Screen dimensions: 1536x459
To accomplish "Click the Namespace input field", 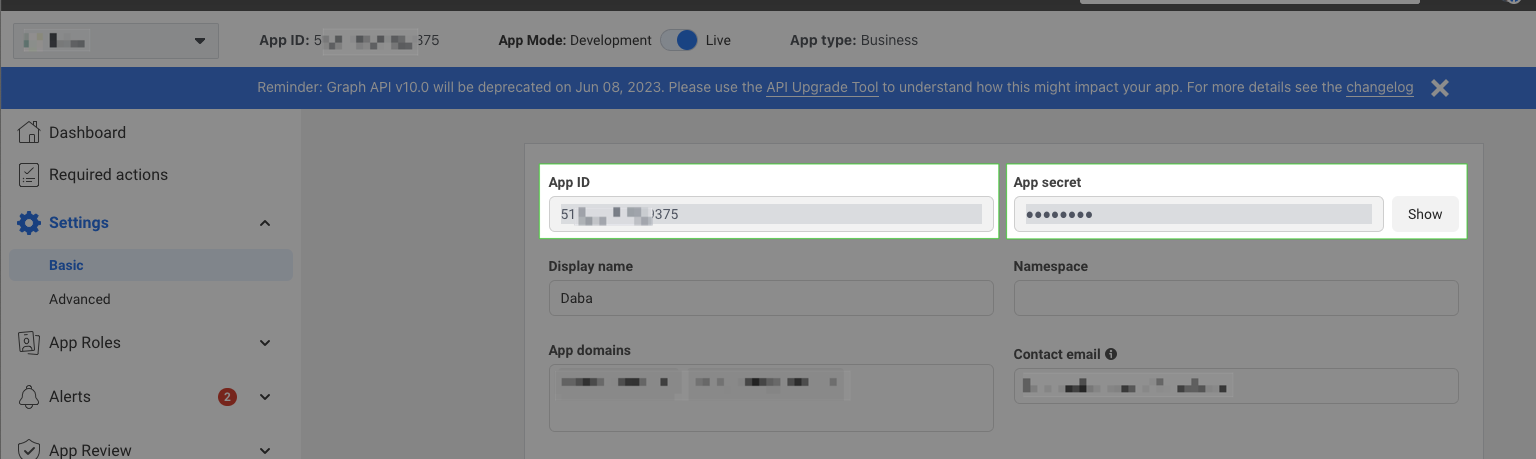I will 1235,298.
